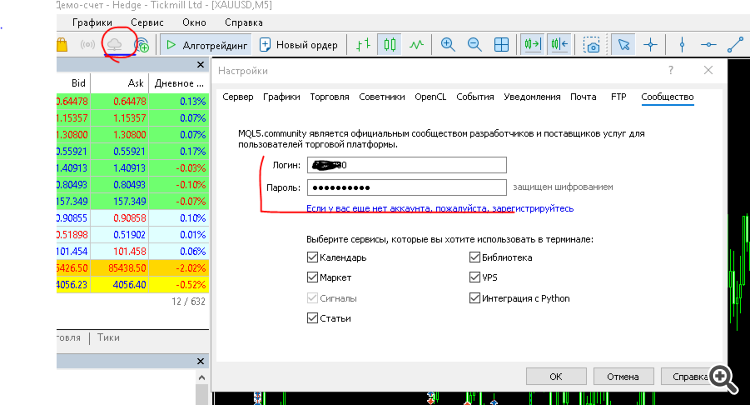
Task: Switch to the Торговля tab
Action: (x=330, y=97)
